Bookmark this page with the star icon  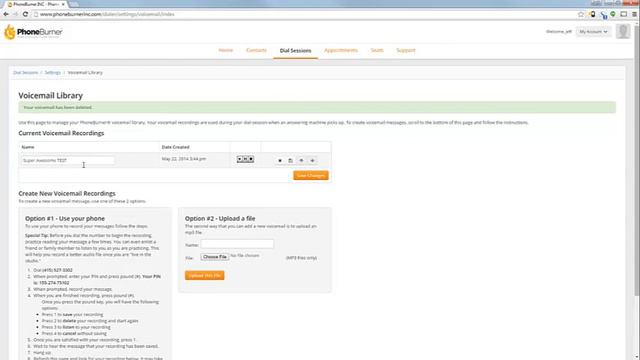pos(581,14)
